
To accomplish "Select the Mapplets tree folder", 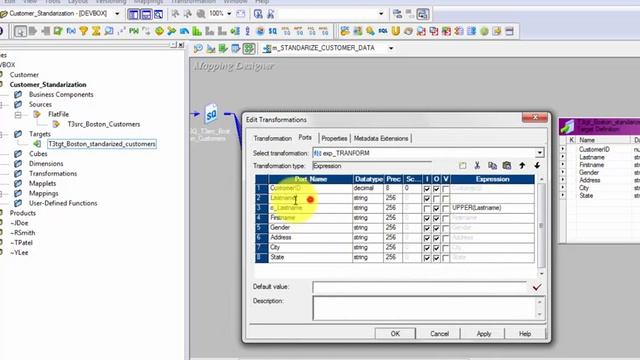I will tap(42, 184).
